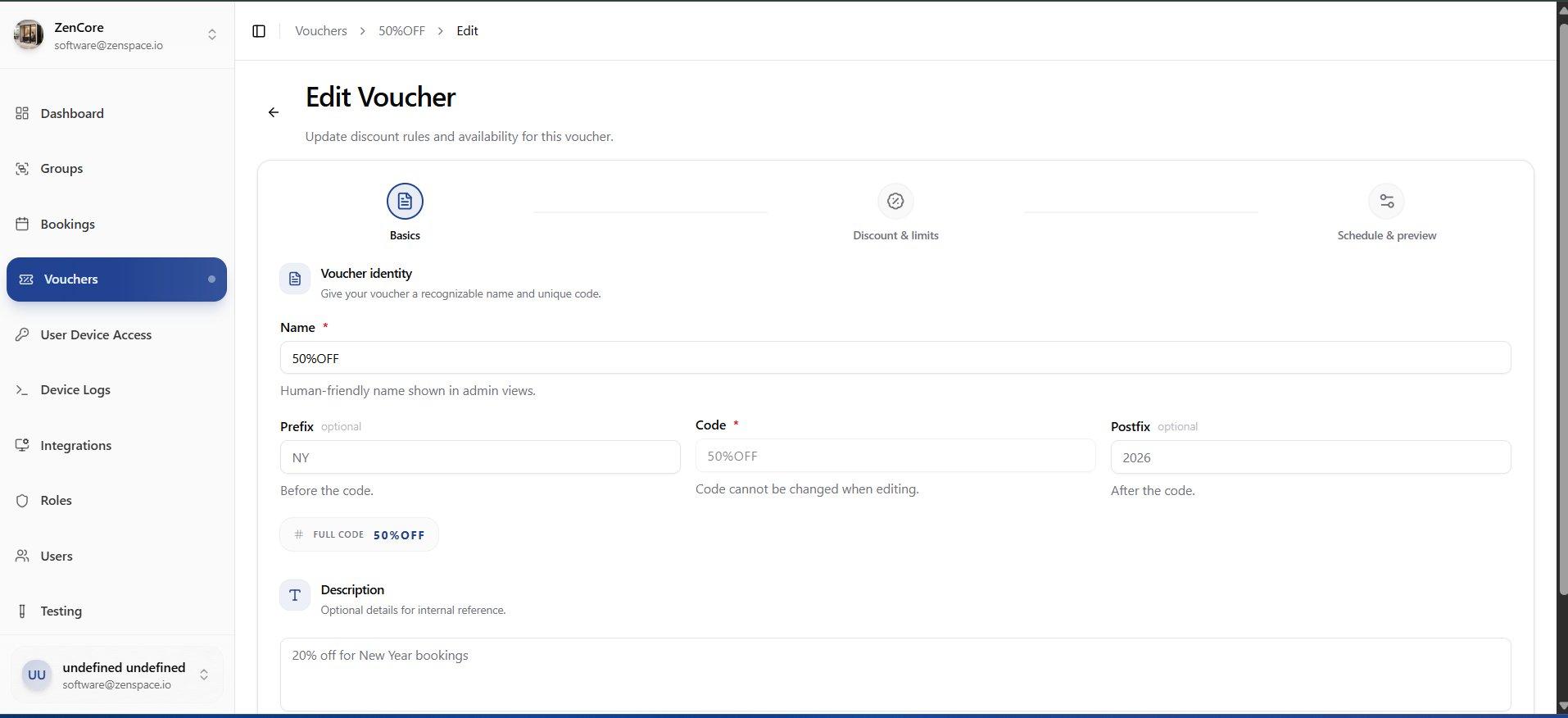
Task: Navigate to Integrations
Action: (x=117, y=445)
